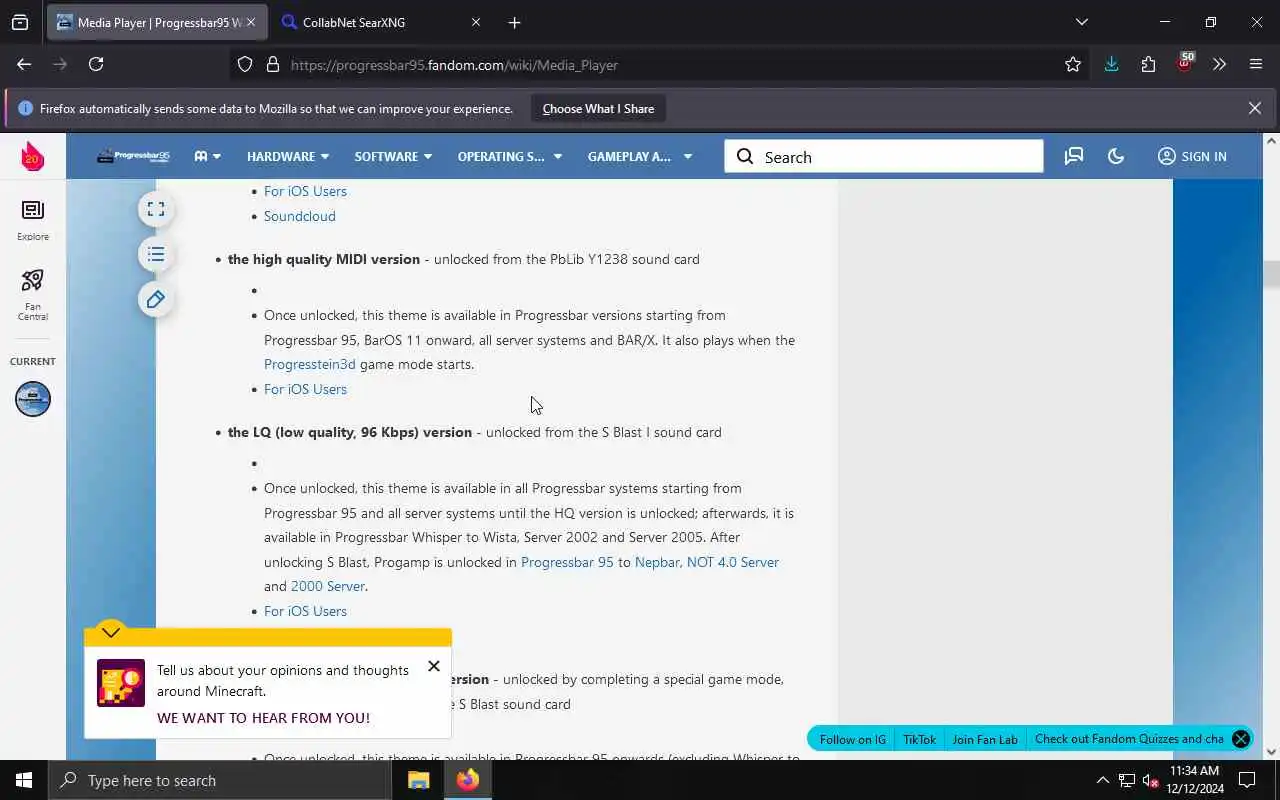Click Check out Fandom Quizzes link
Image resolution: width=1280 pixels, height=800 pixels.
tap(1129, 739)
